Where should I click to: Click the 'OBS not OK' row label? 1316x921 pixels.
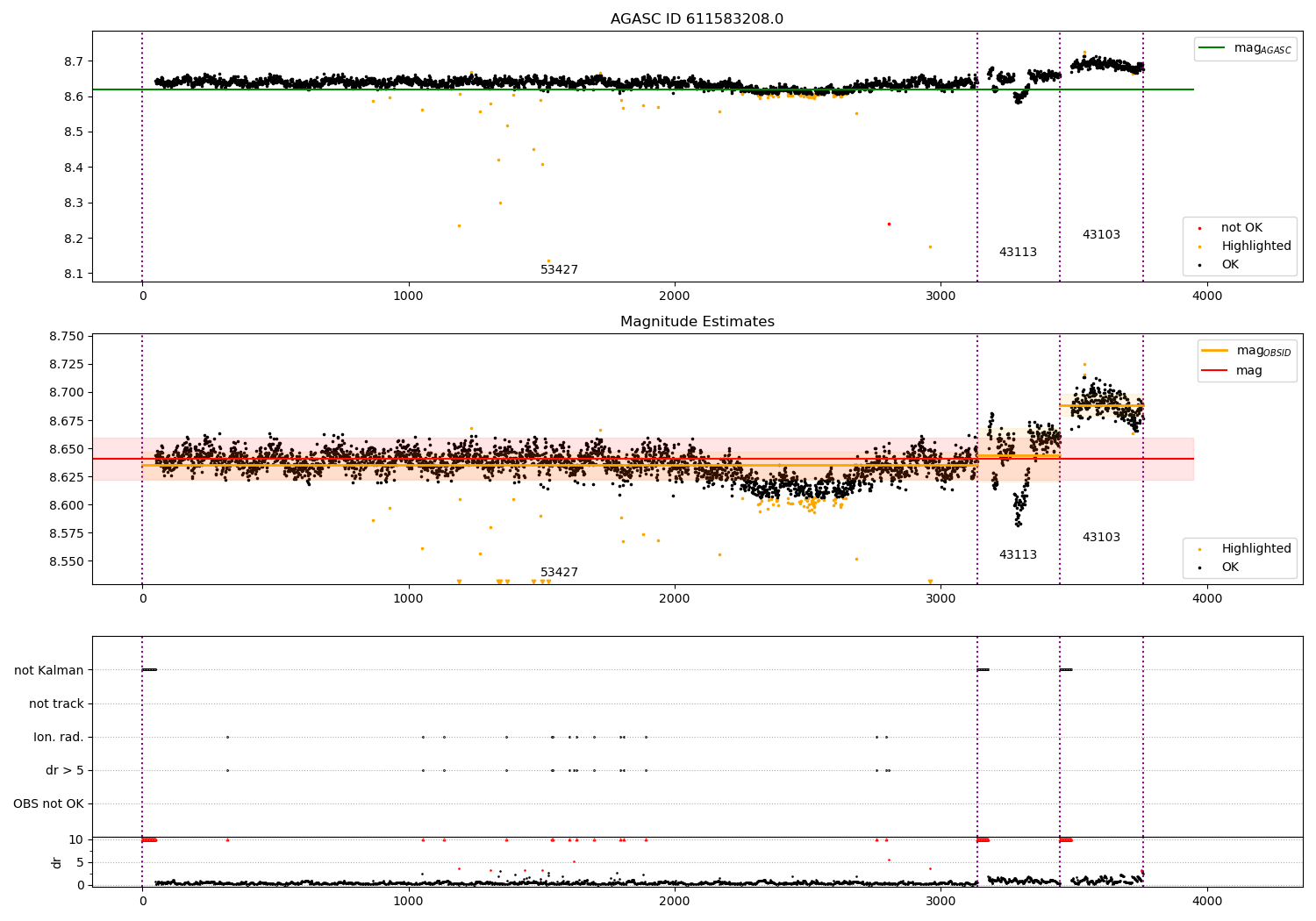pos(48,804)
